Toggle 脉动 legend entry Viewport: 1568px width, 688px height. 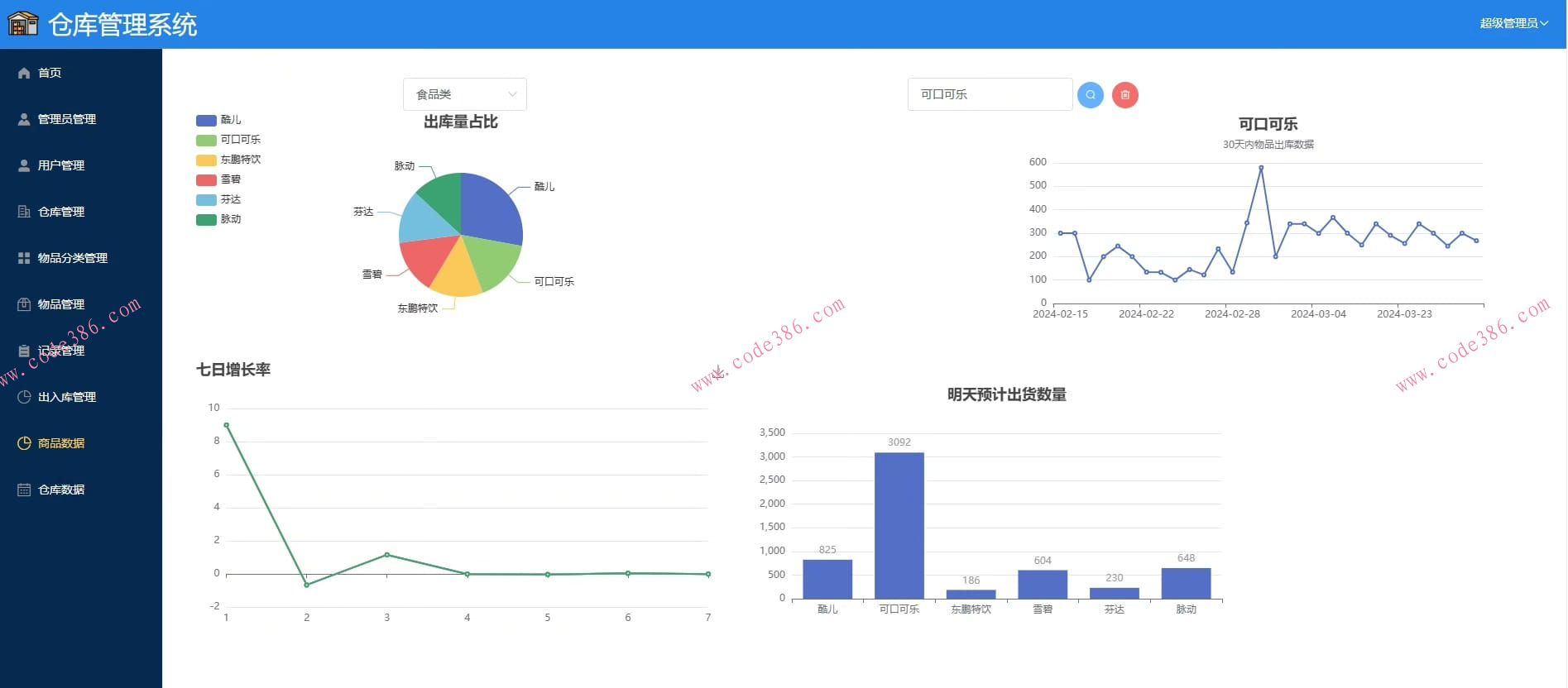click(218, 219)
